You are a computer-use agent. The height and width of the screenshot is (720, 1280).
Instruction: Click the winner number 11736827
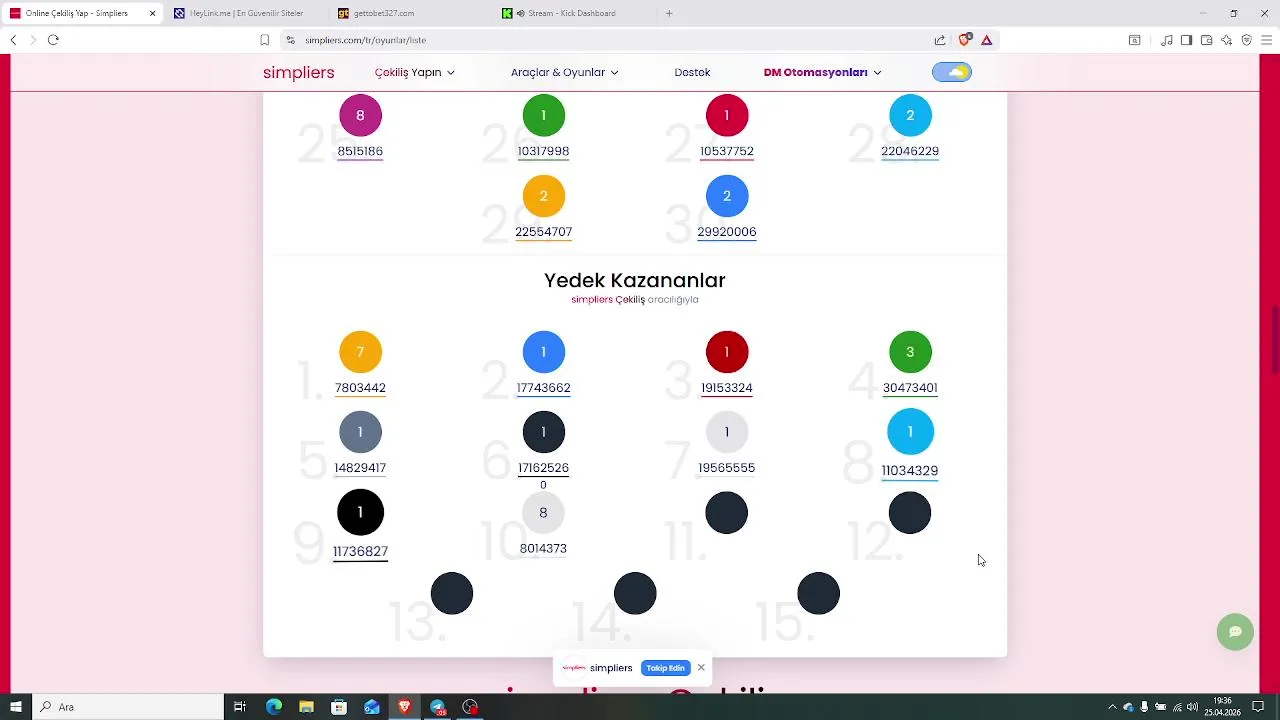coord(360,551)
